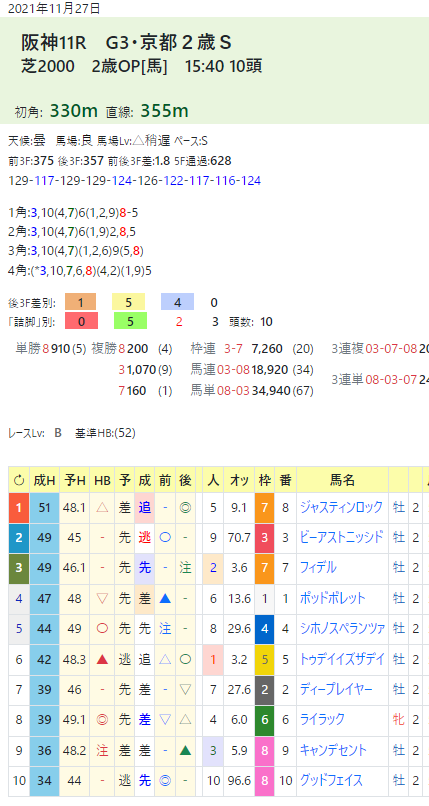Open horse ライラック link
The height and width of the screenshot is (806, 429).
tap(322, 719)
